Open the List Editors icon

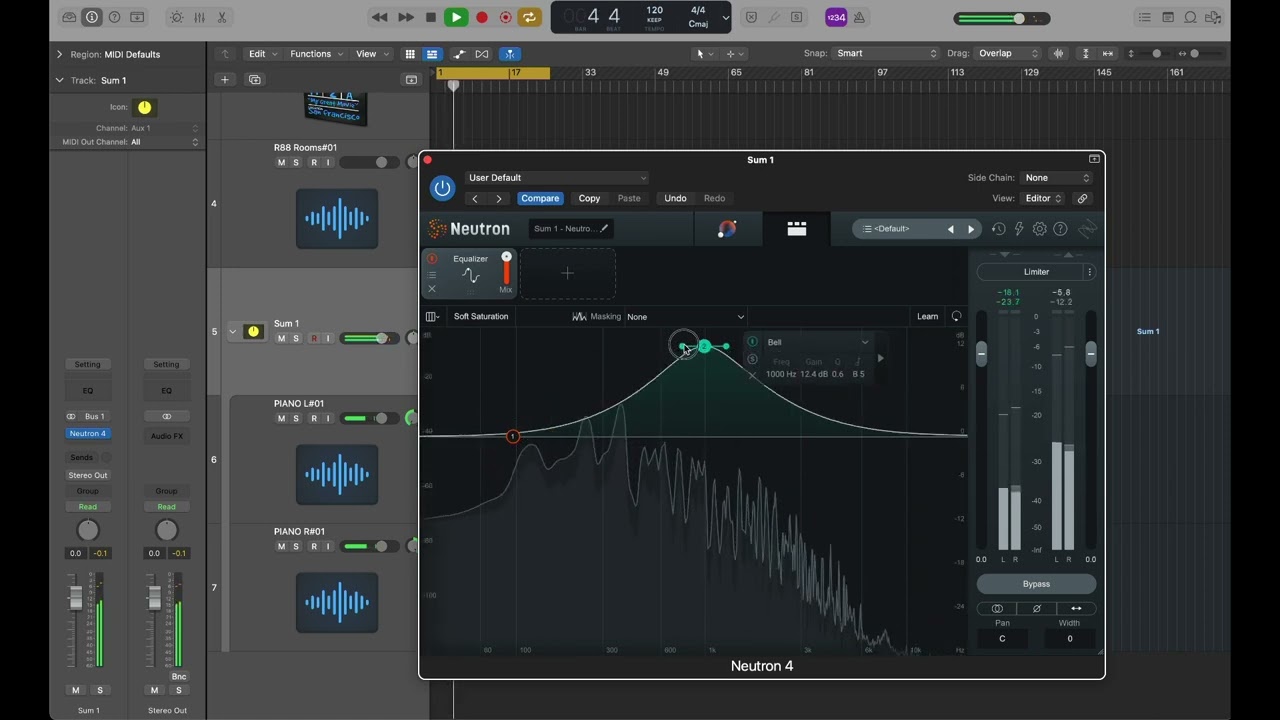(1145, 17)
